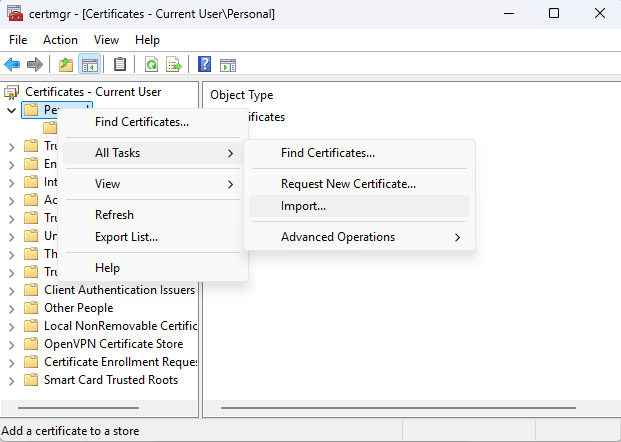Select Local NonRemovable Certificates tree item
The image size is (621, 442).
click(120, 326)
